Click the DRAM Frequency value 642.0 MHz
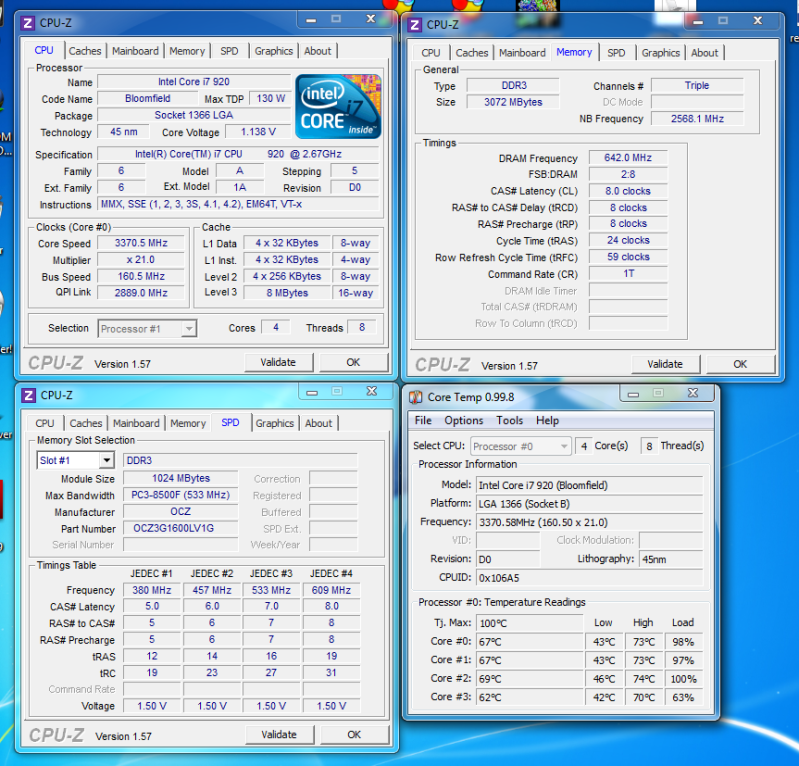 point(628,158)
